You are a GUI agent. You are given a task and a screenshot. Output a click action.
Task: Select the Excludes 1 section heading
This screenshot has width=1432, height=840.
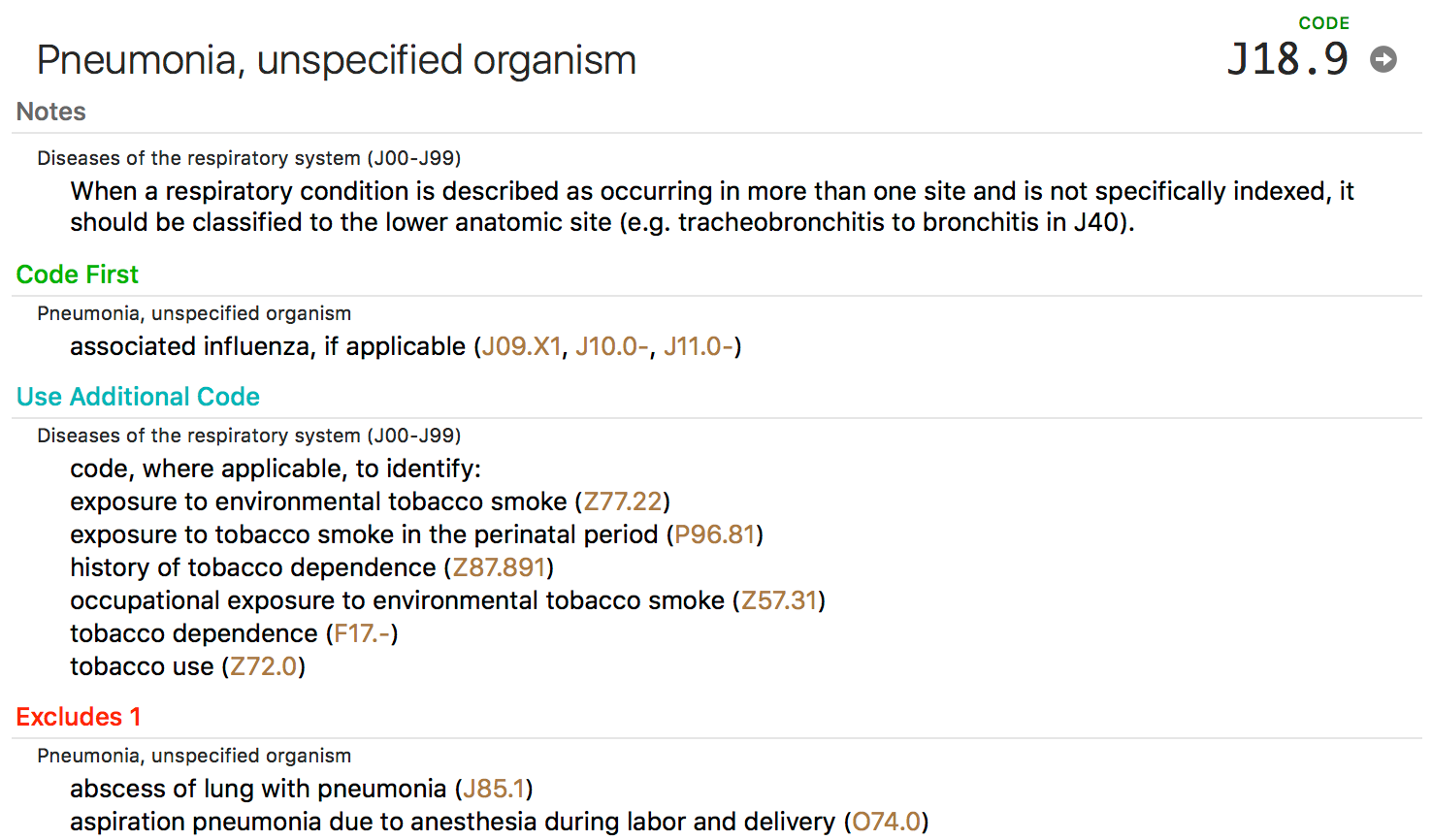pyautogui.click(x=79, y=717)
